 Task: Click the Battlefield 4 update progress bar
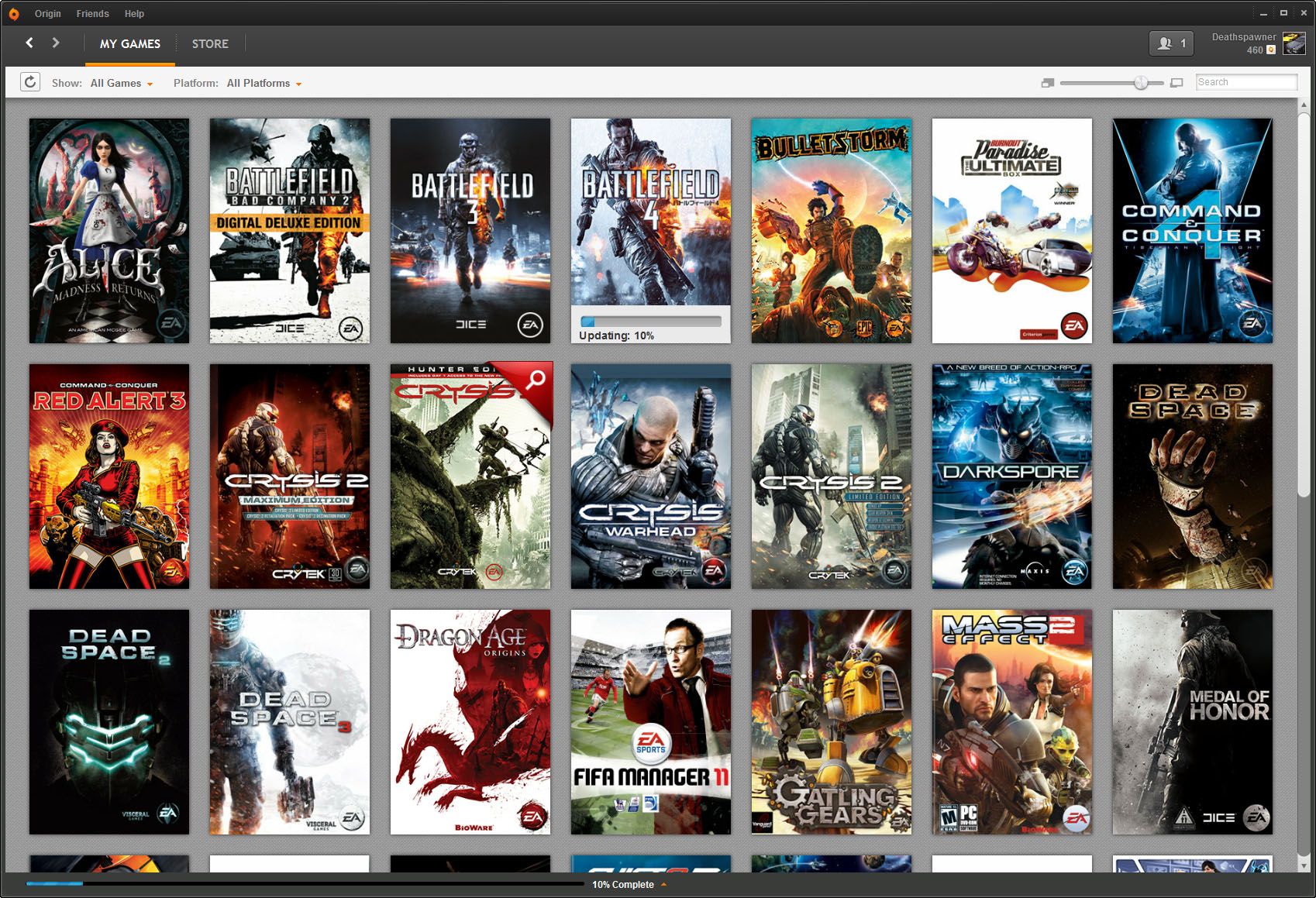tap(651, 321)
